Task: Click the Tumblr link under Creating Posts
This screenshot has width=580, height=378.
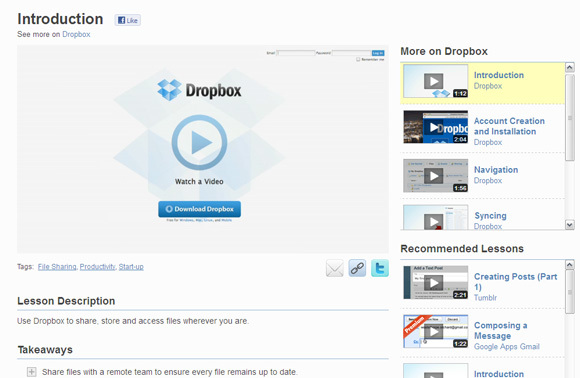Action: (485, 298)
